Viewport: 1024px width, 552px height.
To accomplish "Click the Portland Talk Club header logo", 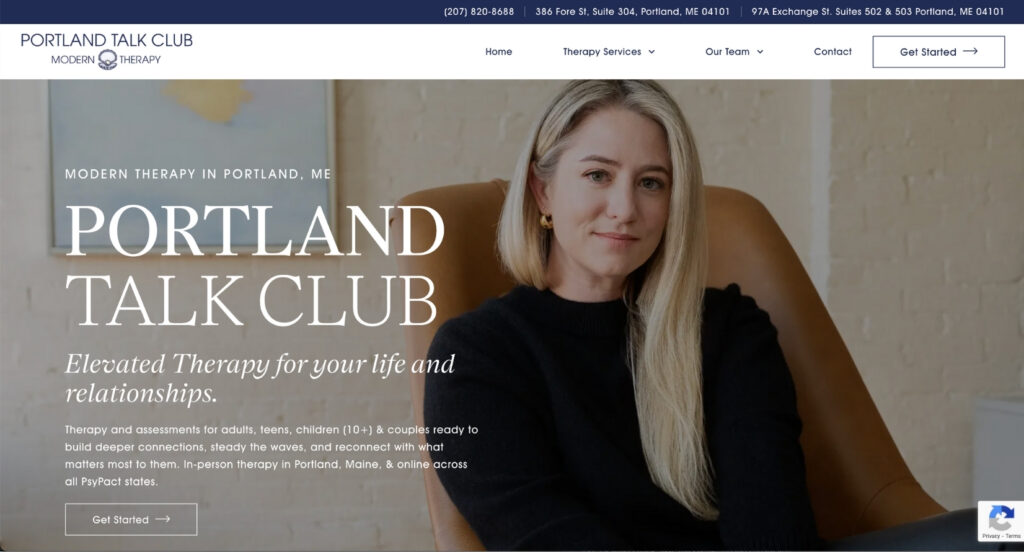I will click(x=106, y=50).
